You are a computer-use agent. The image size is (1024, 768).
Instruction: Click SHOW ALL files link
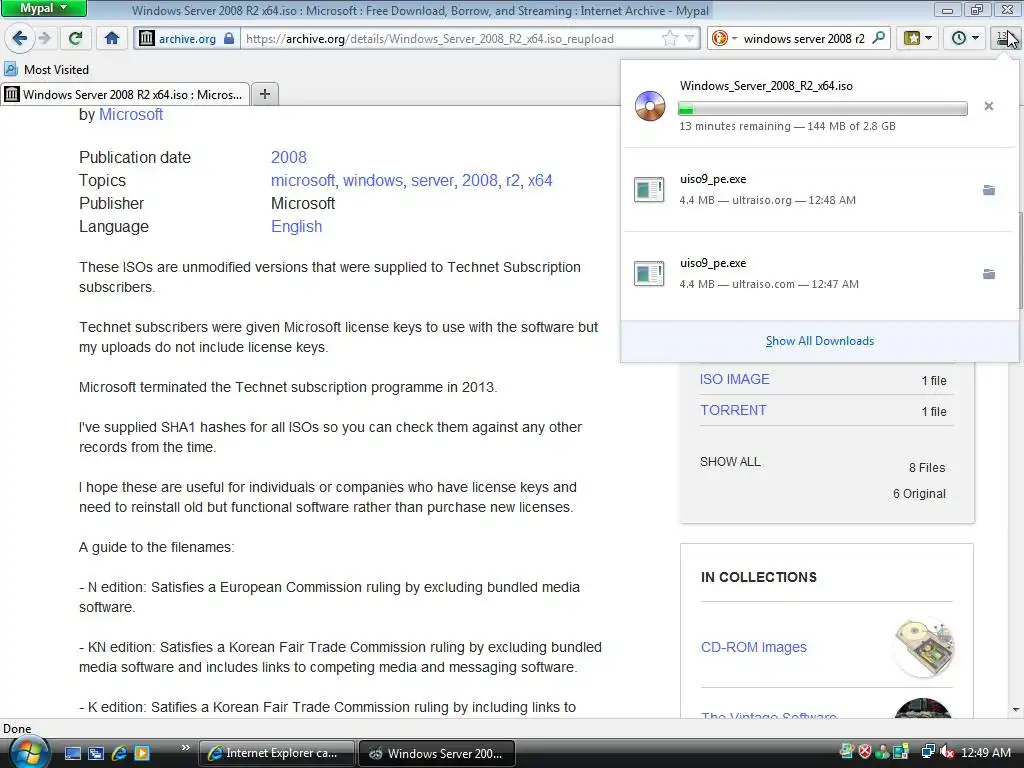pos(730,462)
